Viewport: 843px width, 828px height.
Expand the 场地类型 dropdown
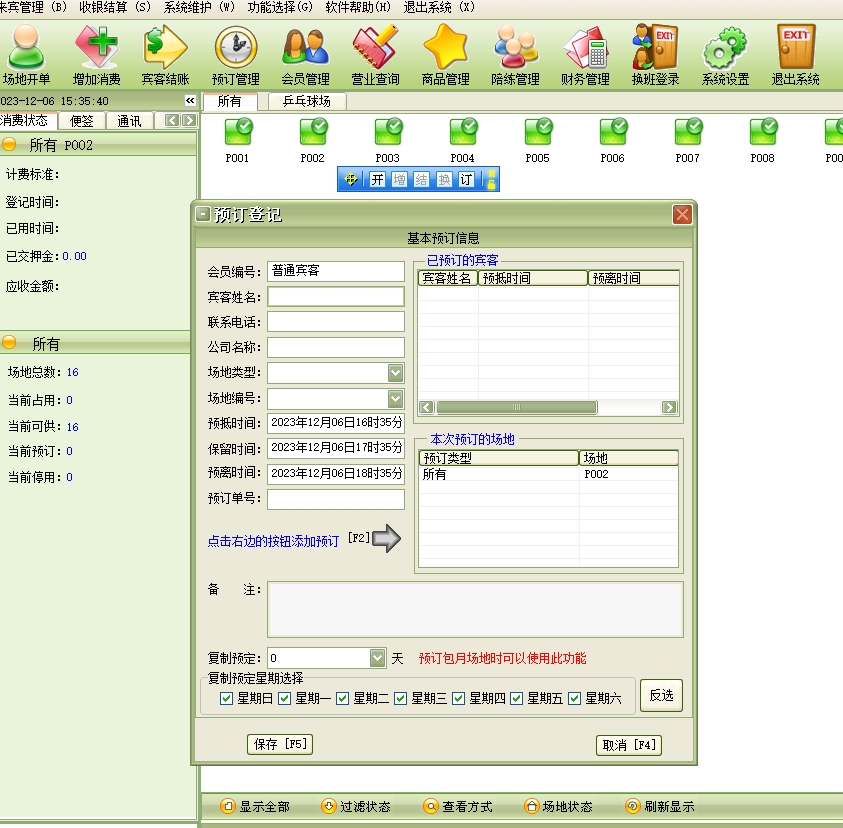pos(395,373)
